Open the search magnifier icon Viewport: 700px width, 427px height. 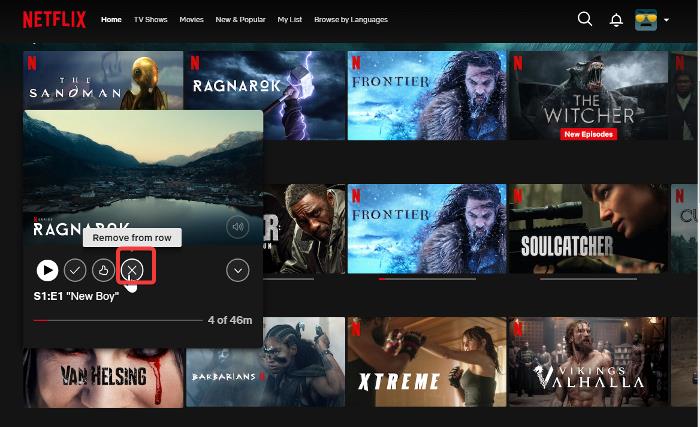(584, 19)
